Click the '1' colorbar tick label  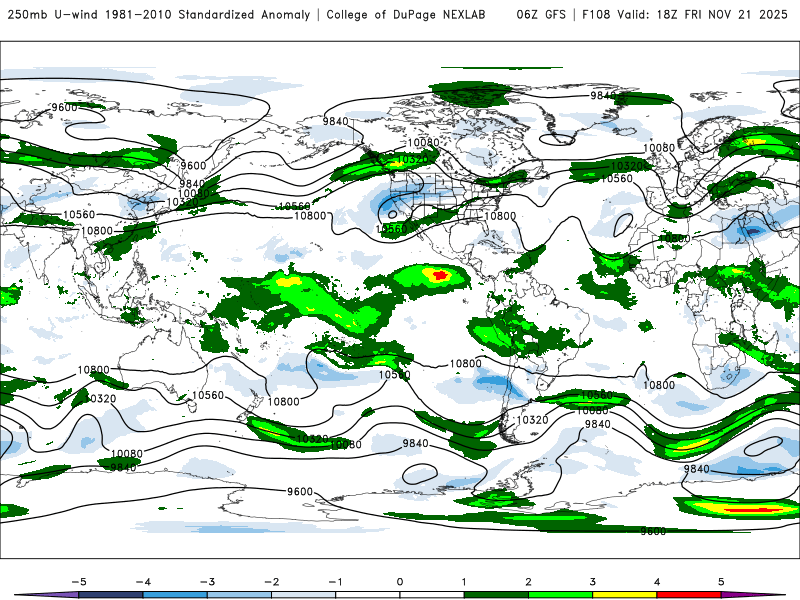[464, 582]
